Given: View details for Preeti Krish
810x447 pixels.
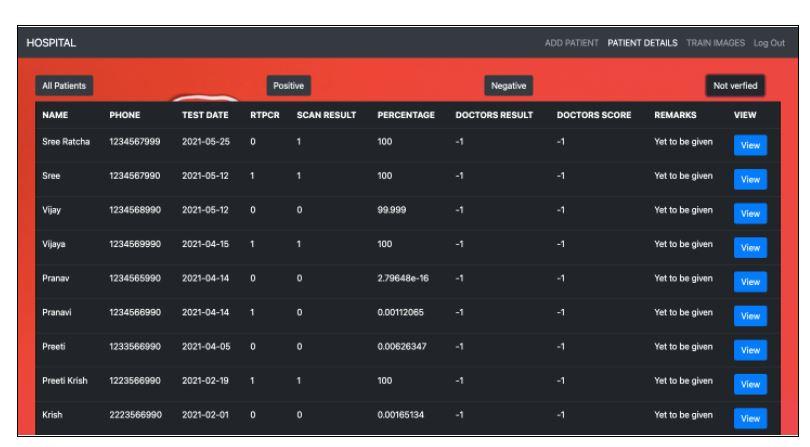Looking at the screenshot, I should 750,384.
